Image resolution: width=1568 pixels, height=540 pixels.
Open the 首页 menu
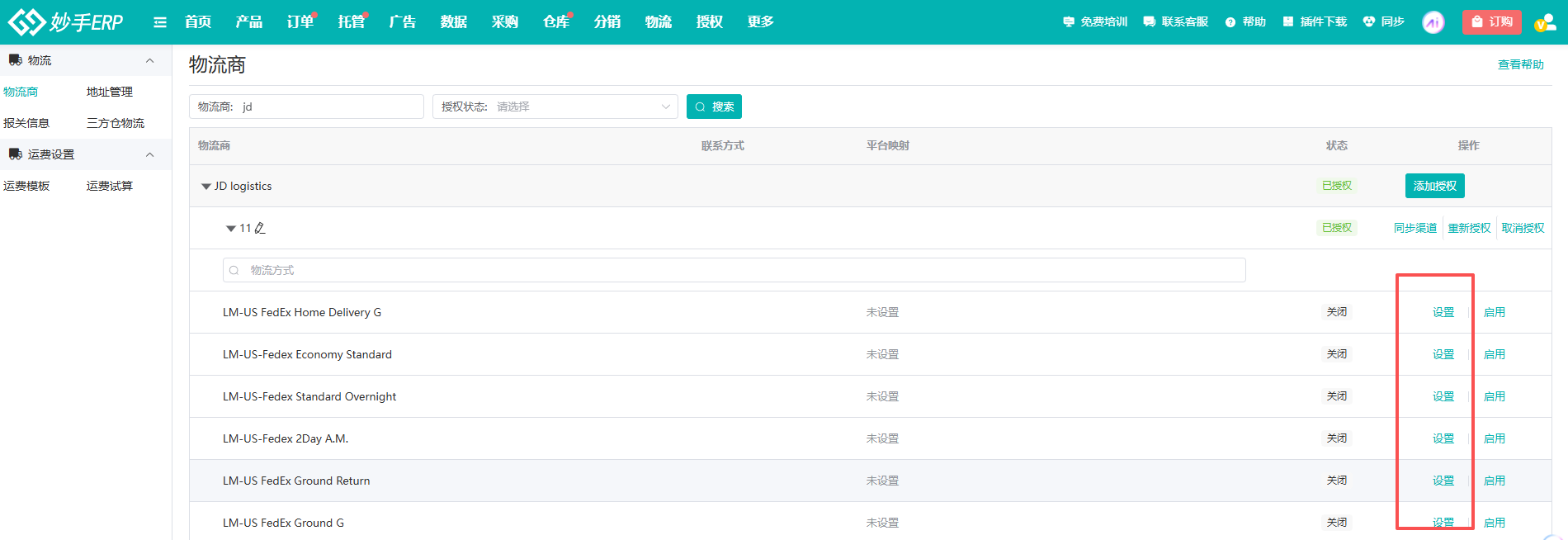point(198,21)
